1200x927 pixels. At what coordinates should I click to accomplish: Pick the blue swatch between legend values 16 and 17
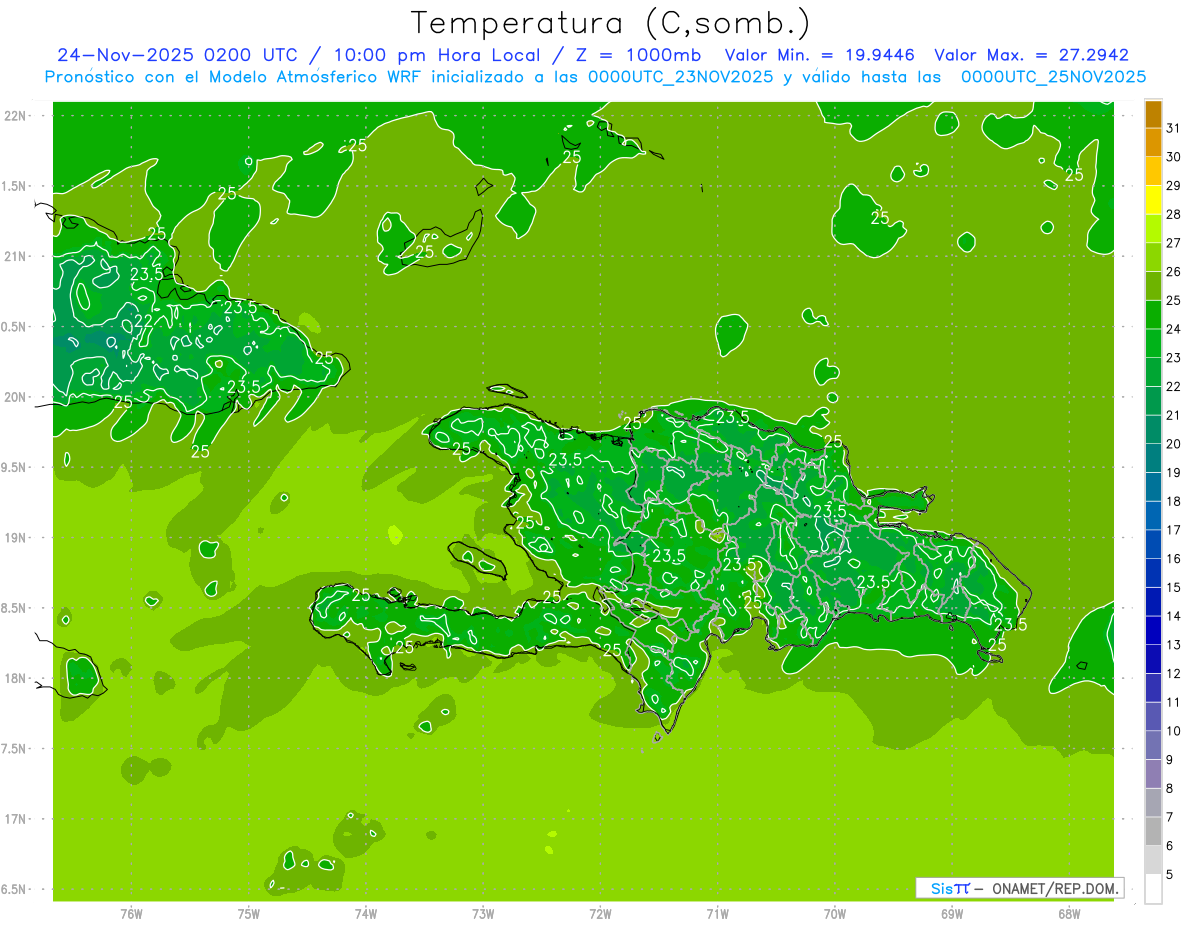pyautogui.click(x=1153, y=544)
